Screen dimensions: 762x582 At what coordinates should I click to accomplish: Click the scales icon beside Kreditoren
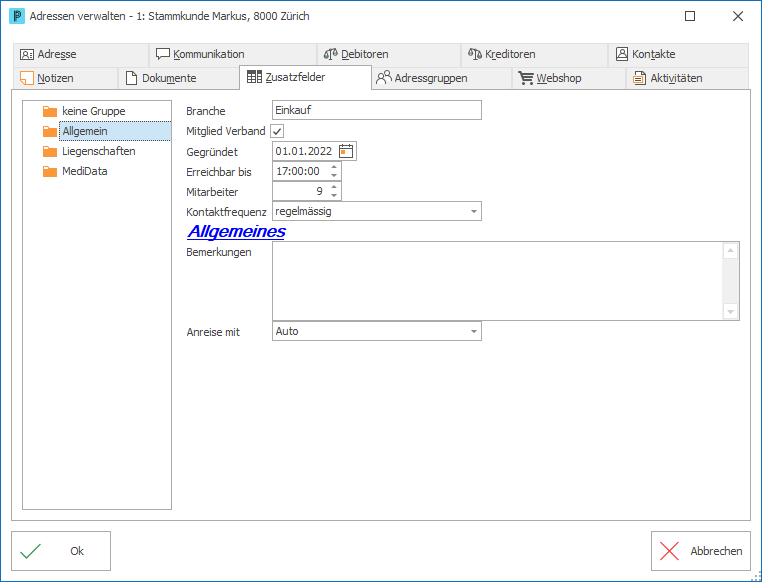475,54
